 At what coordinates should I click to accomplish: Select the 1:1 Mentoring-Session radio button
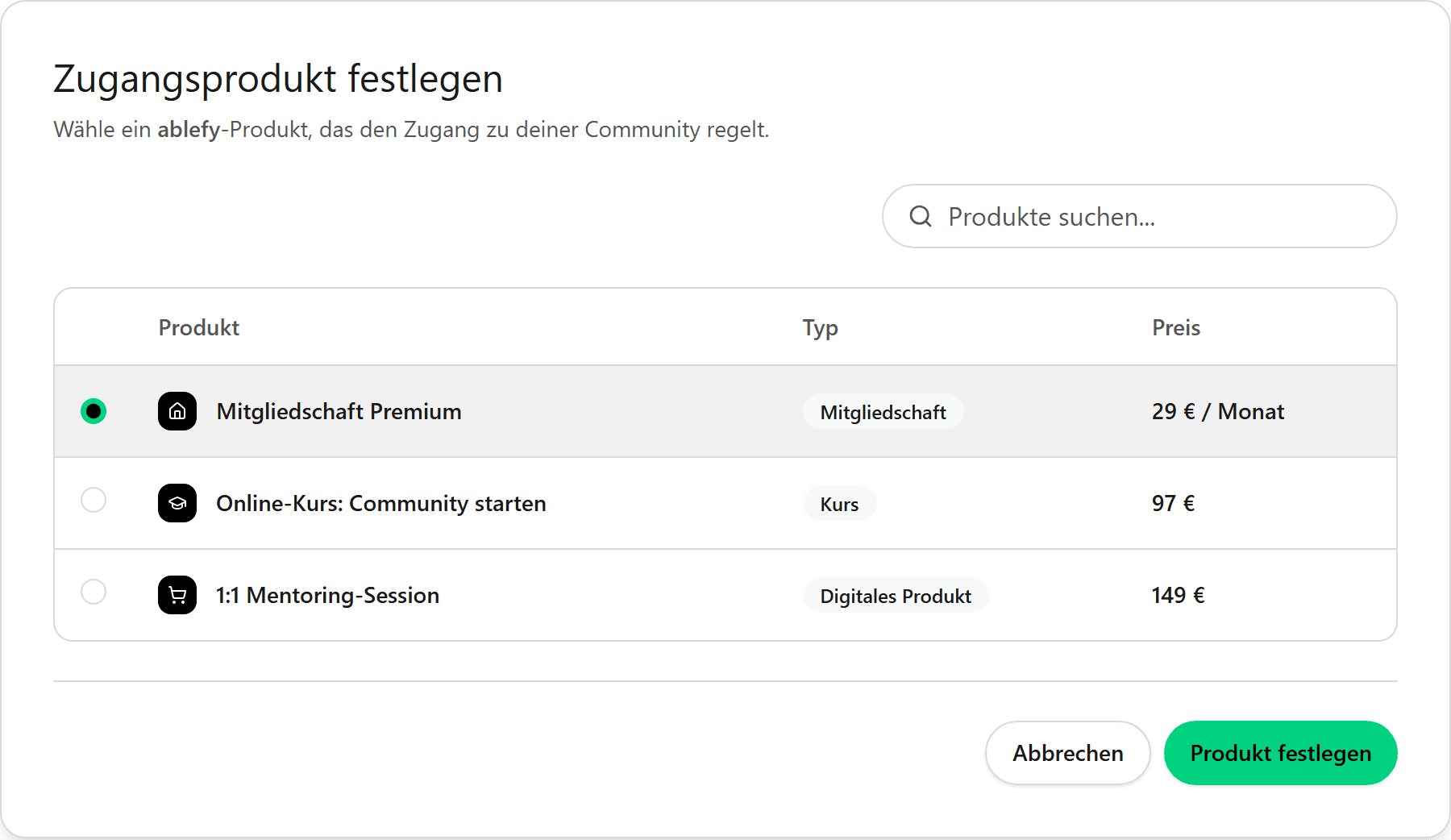point(94,592)
